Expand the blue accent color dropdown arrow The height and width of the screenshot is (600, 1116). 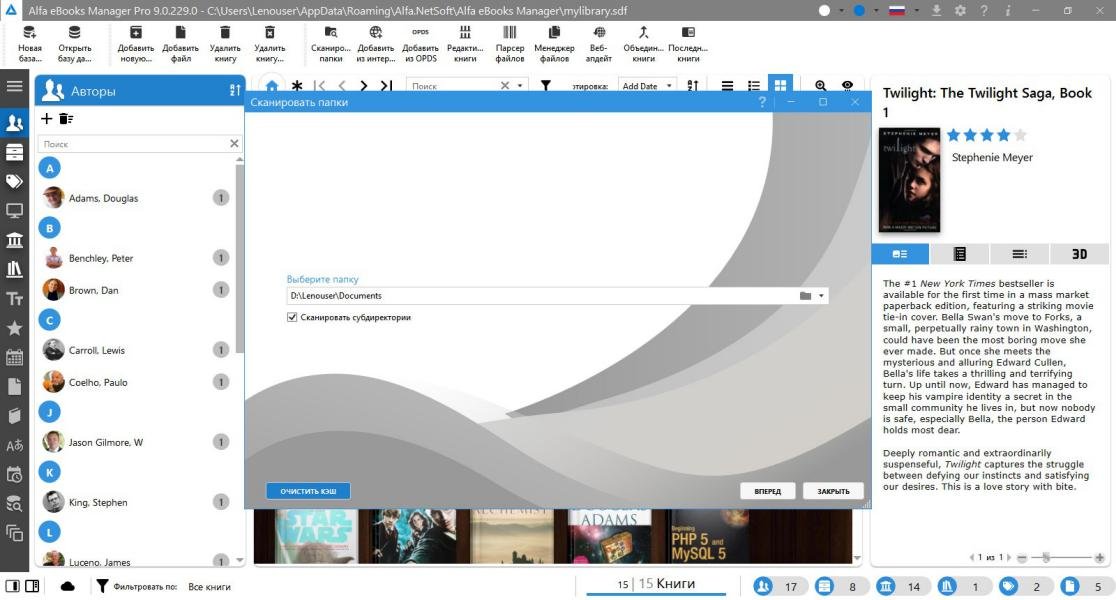[x=876, y=11]
